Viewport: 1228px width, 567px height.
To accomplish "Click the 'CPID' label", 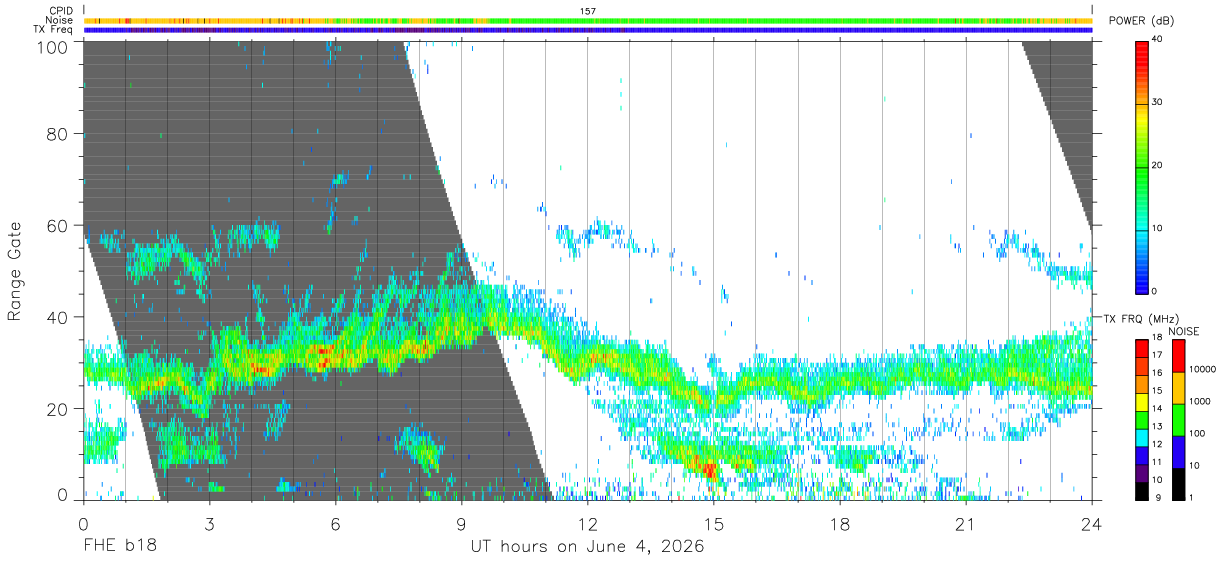I will [x=61, y=11].
